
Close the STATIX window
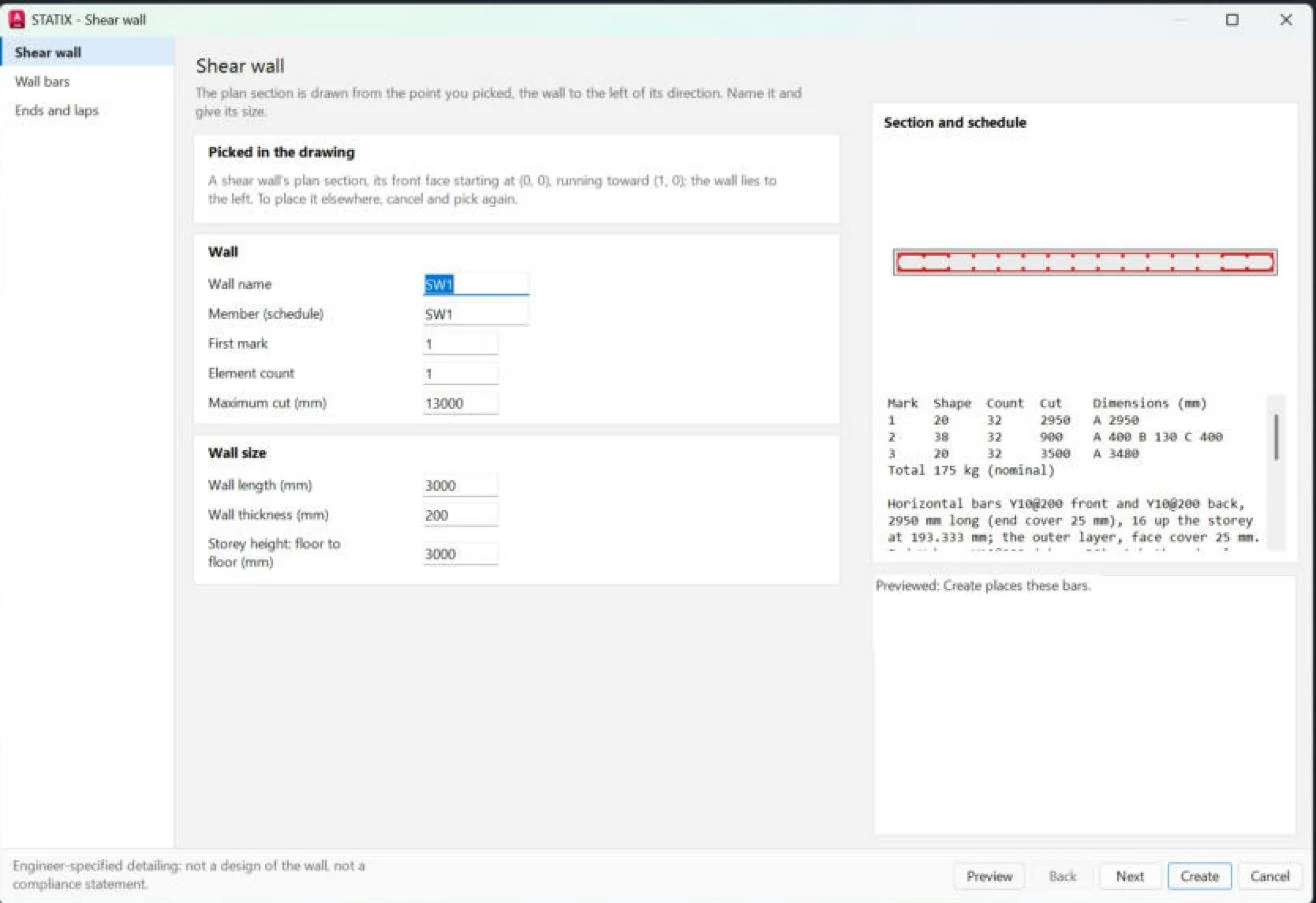click(1286, 19)
